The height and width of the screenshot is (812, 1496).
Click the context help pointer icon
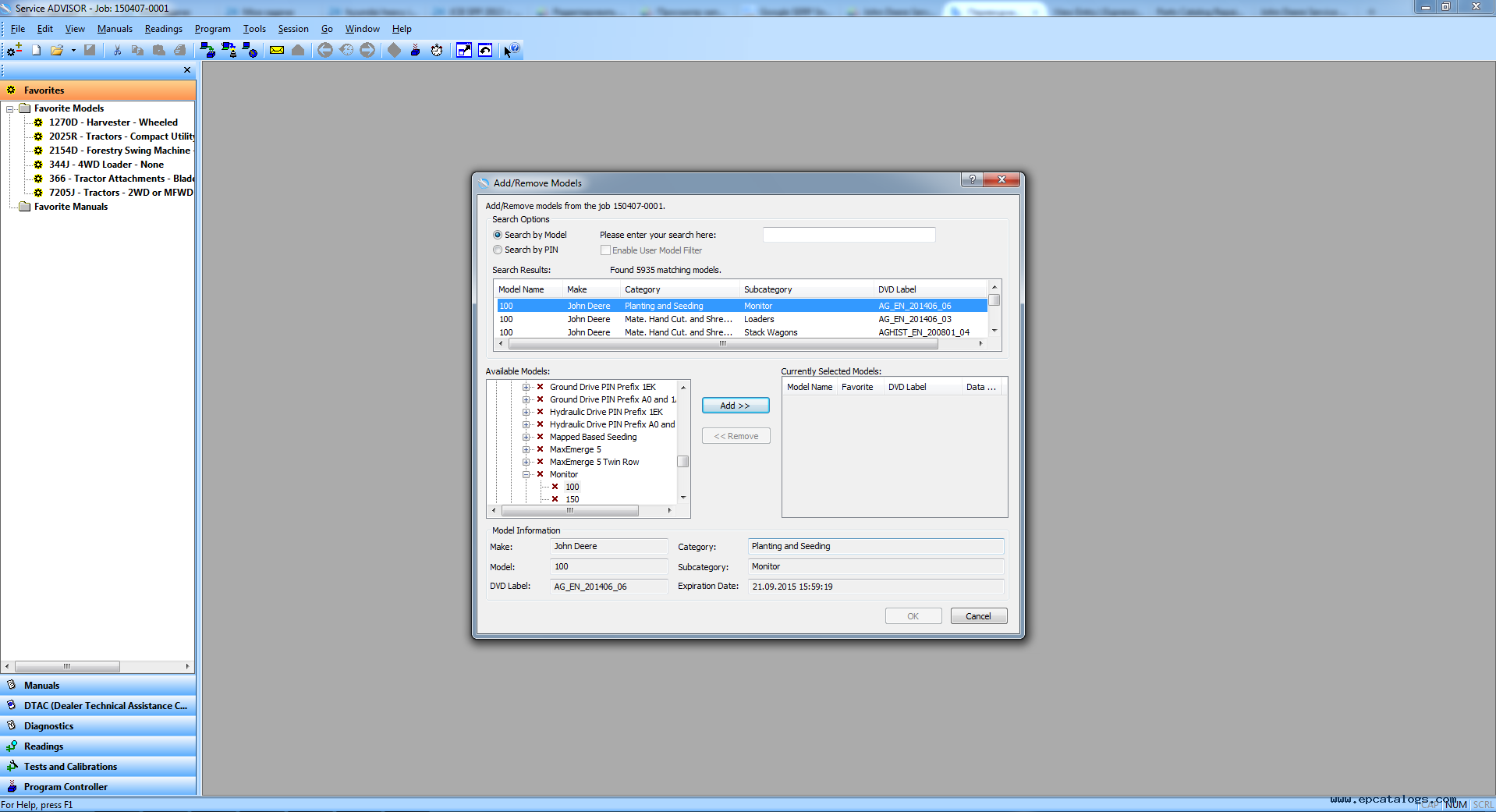511,50
